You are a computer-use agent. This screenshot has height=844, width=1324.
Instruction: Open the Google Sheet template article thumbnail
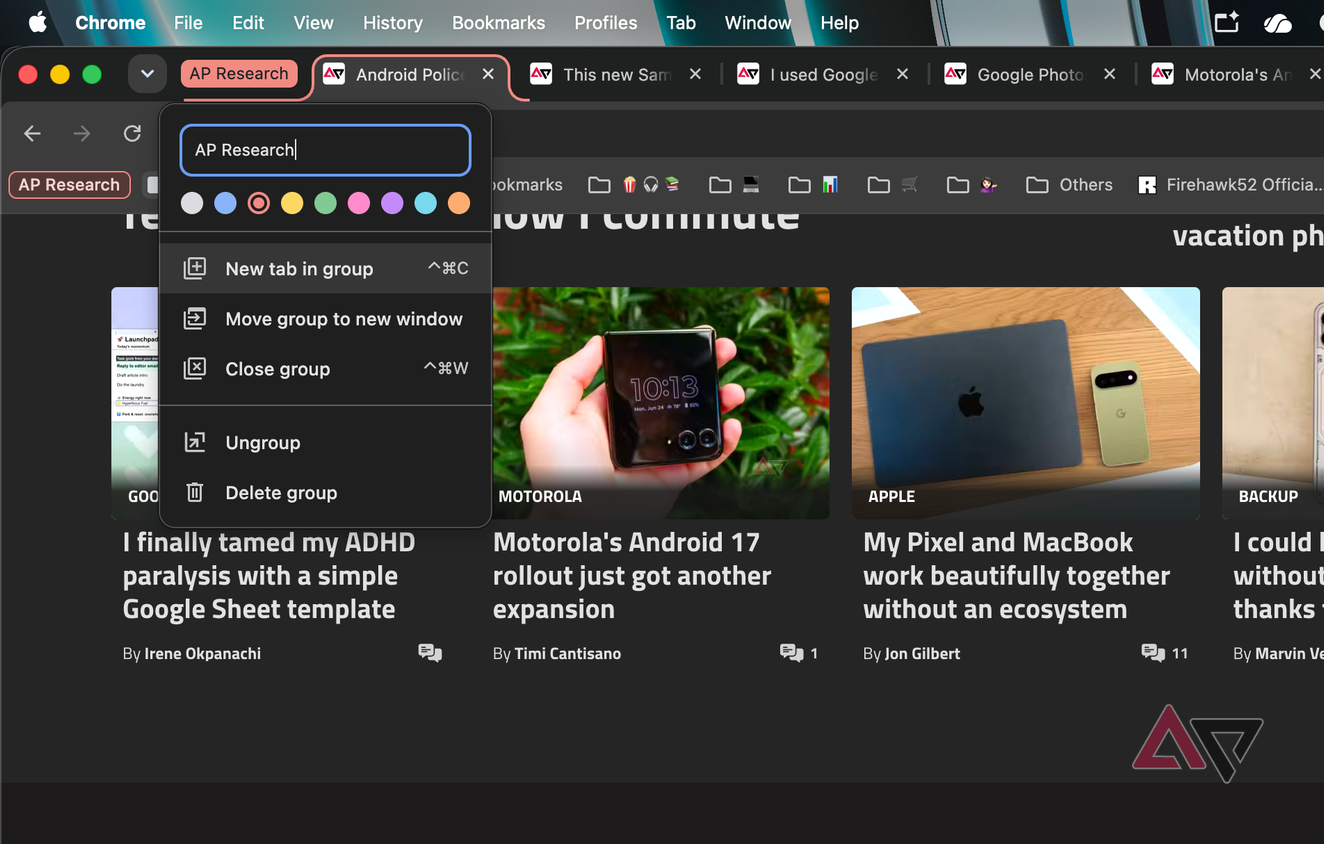click(x=135, y=403)
